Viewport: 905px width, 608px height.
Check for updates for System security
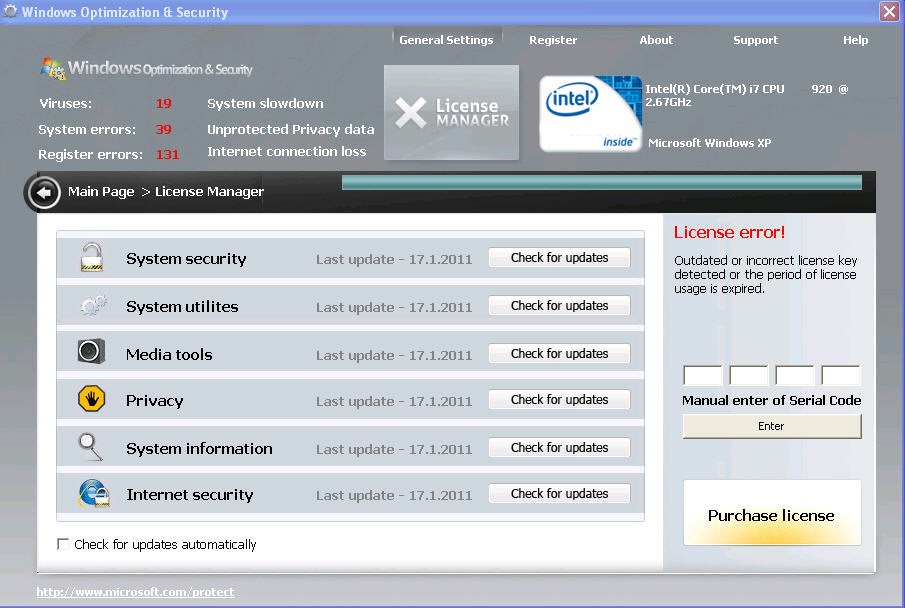559,258
